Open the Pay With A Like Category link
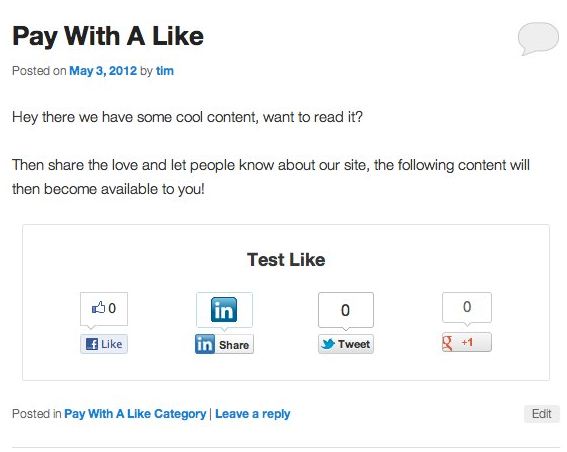 135,414
